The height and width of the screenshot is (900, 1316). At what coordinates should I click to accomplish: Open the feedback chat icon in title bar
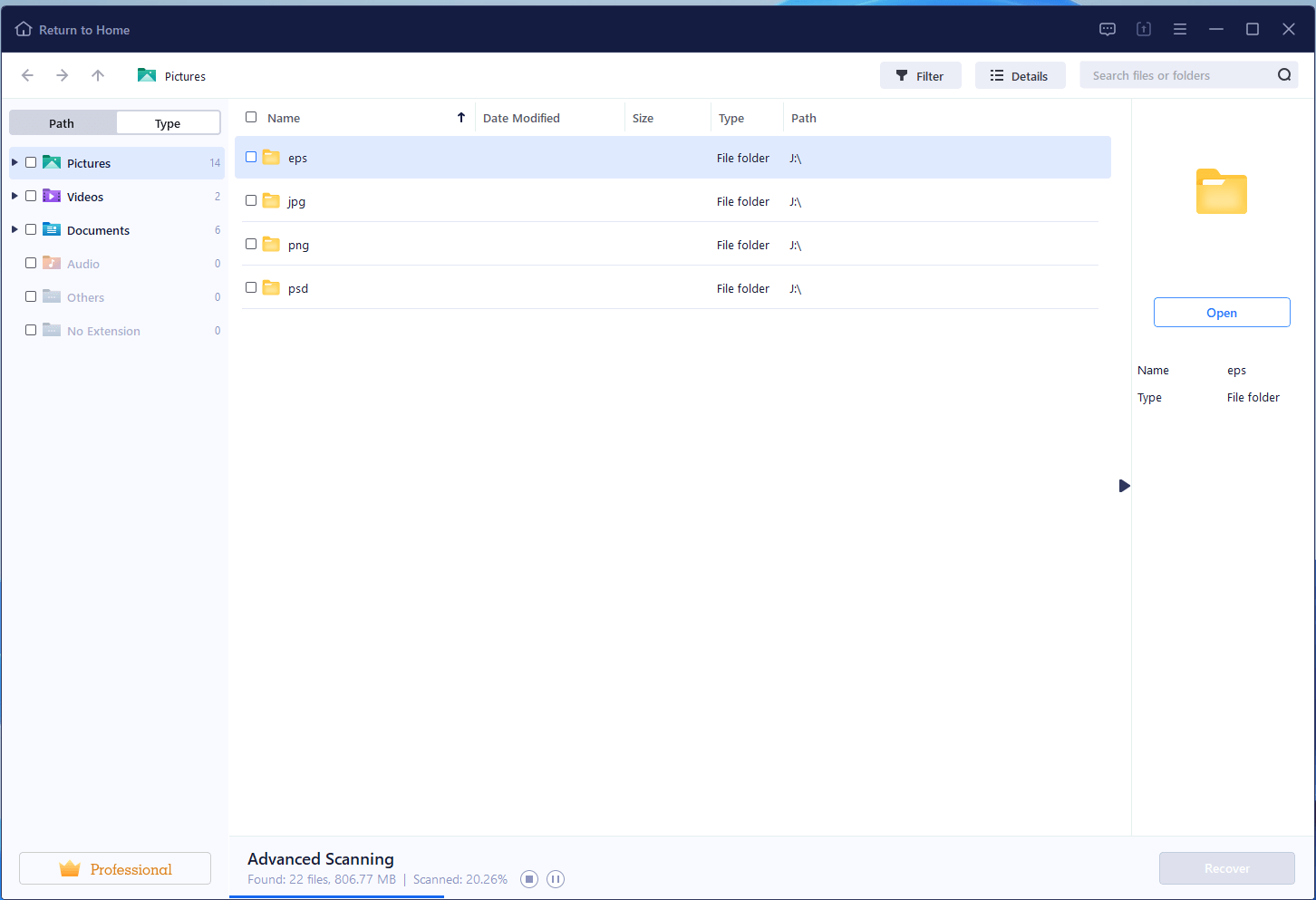pyautogui.click(x=1107, y=29)
